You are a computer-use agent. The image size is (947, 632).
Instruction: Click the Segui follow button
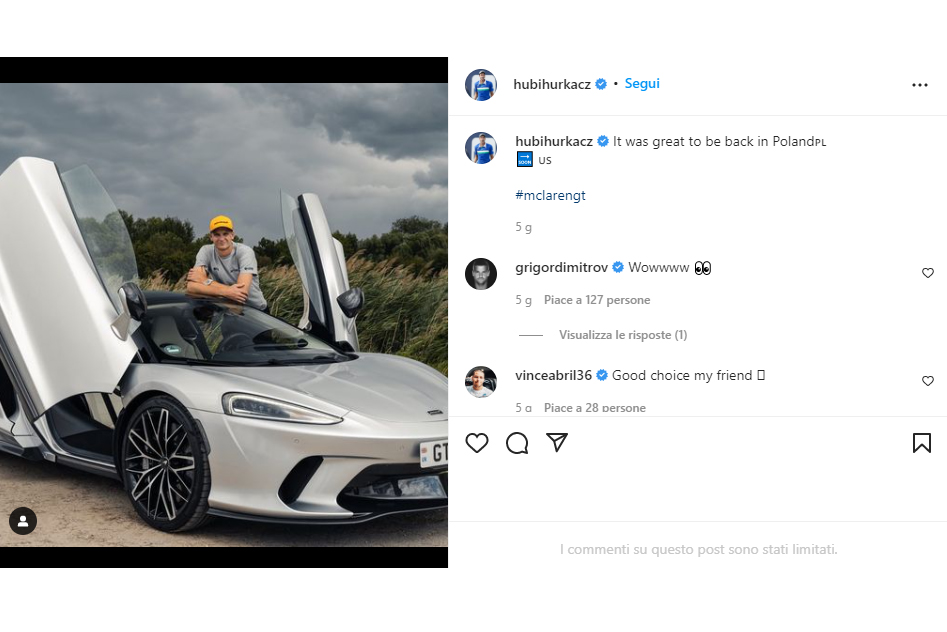click(x=642, y=84)
